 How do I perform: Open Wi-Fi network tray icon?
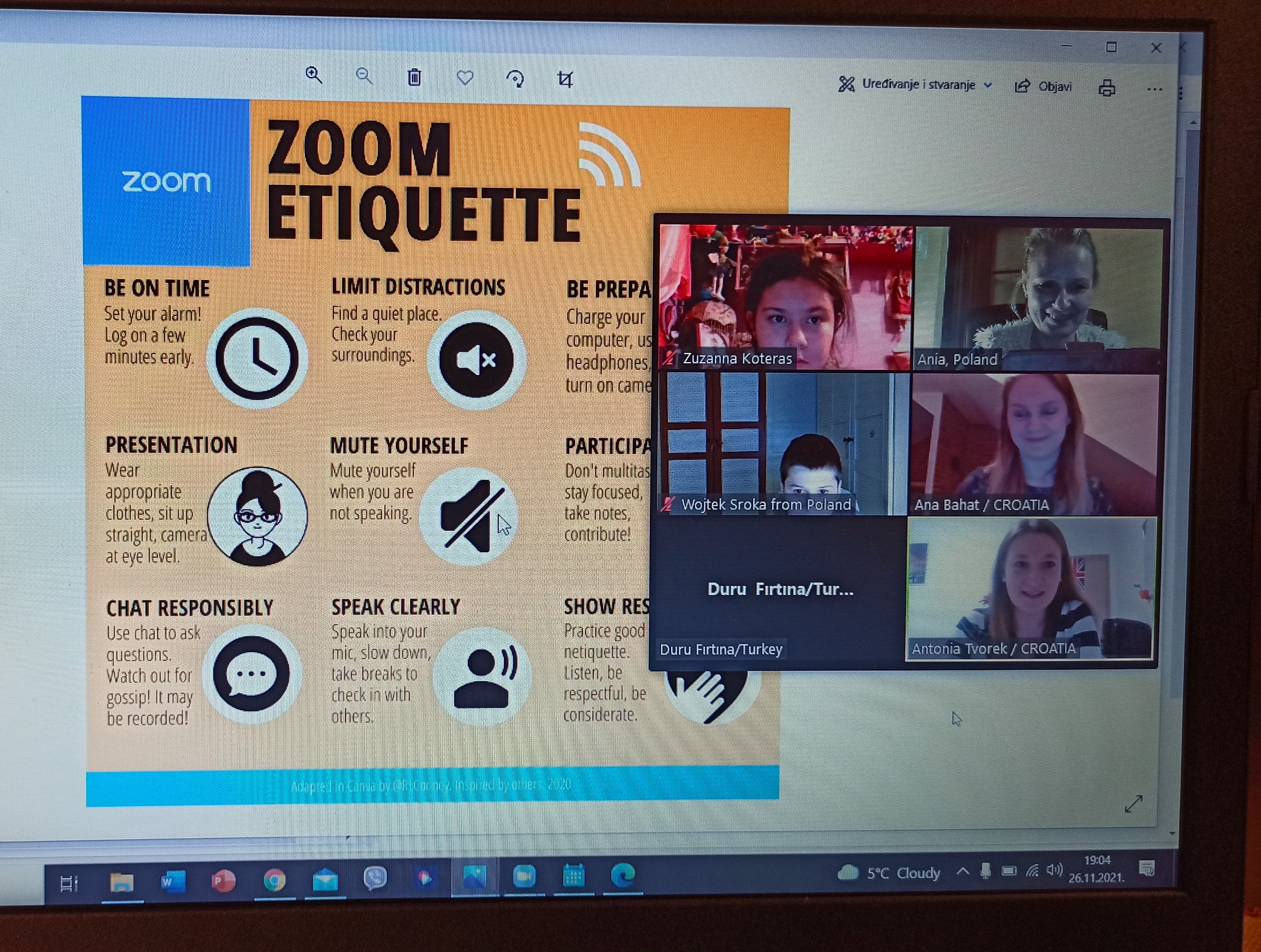pyautogui.click(x=1032, y=871)
